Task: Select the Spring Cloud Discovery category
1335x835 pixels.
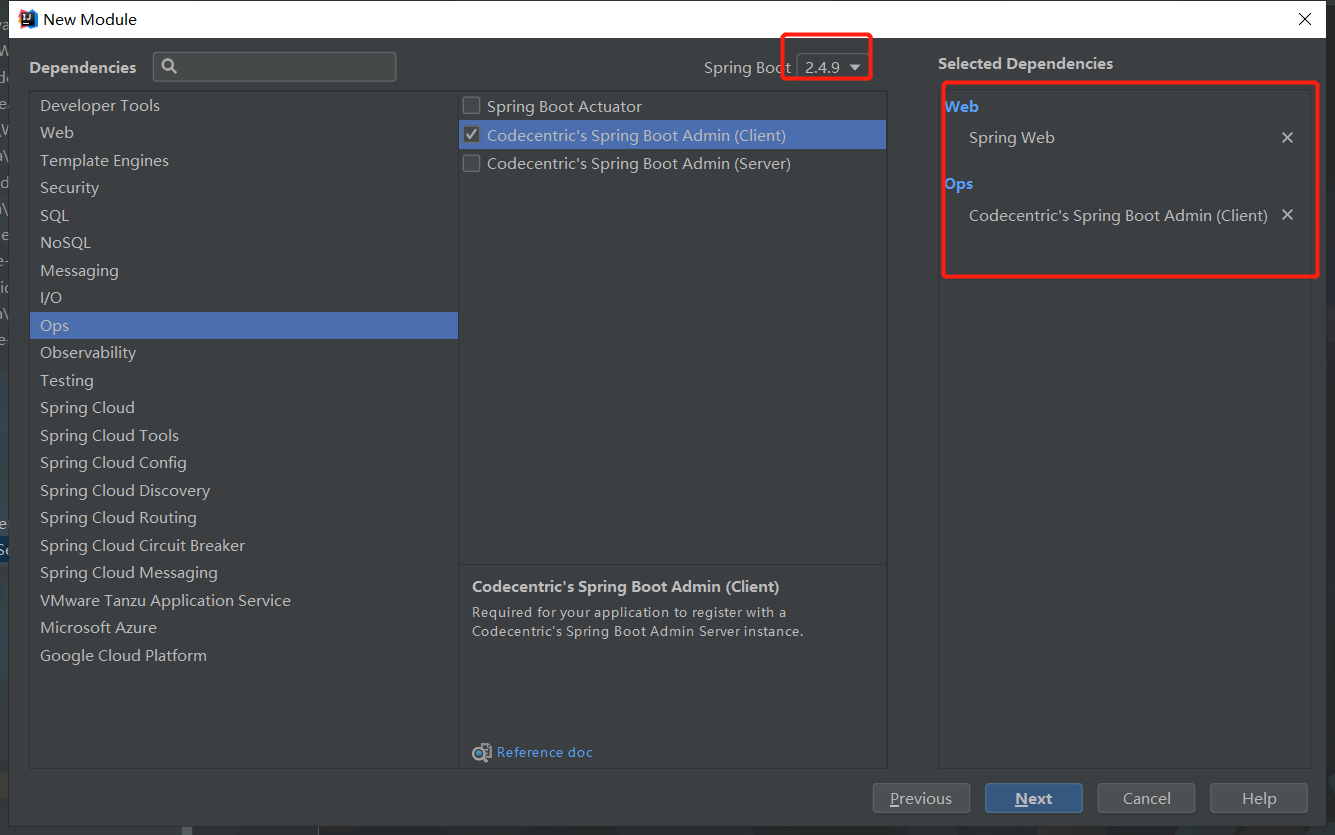Action: tap(244, 490)
